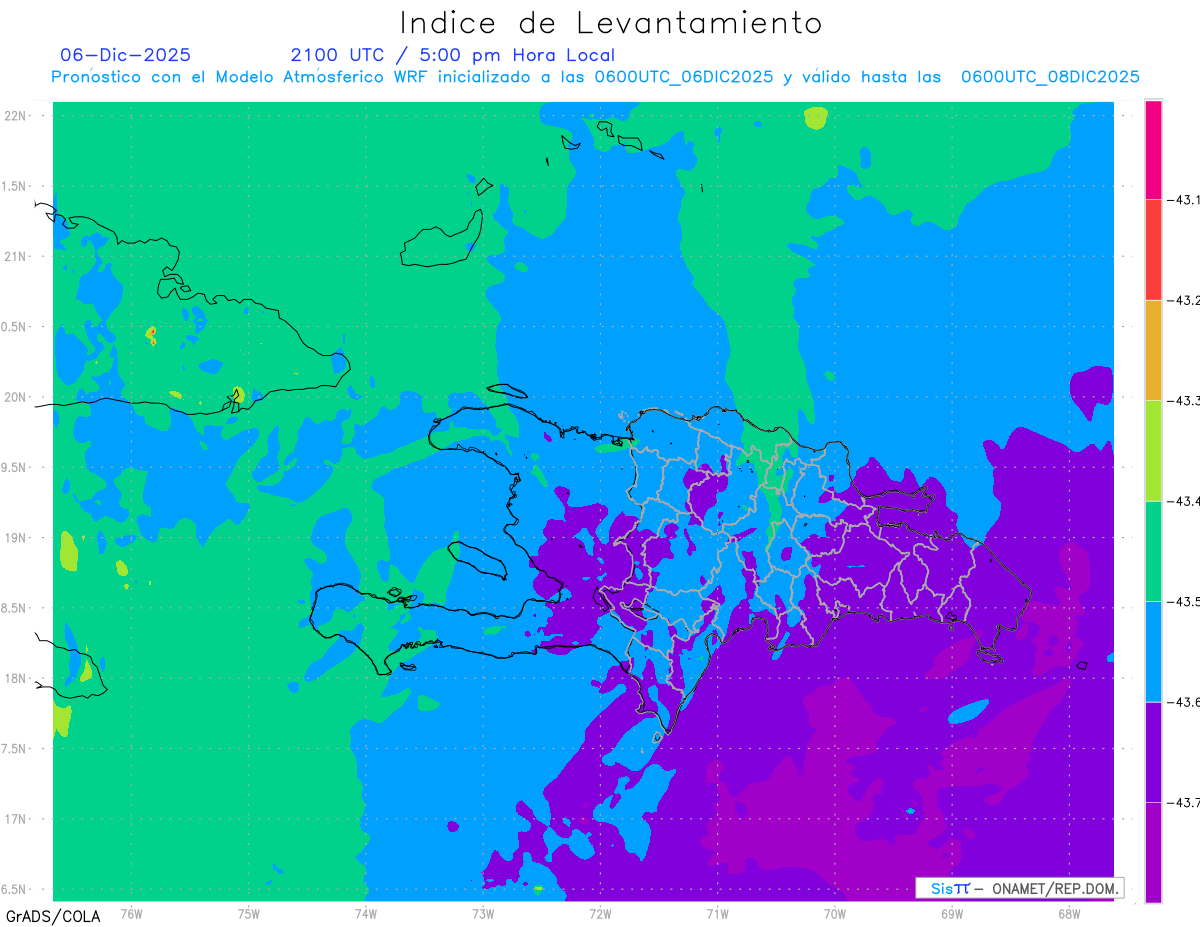Click the orange legend swatch
This screenshot has width=1200, height=927.
(x=1153, y=350)
